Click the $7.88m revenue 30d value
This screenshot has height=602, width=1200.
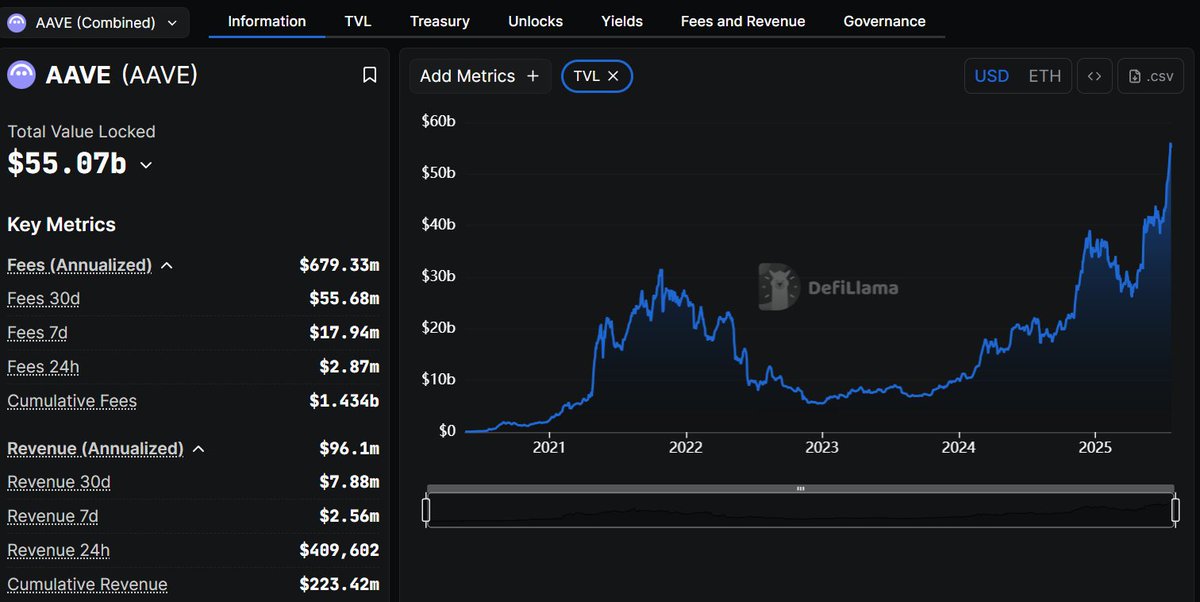(x=349, y=482)
